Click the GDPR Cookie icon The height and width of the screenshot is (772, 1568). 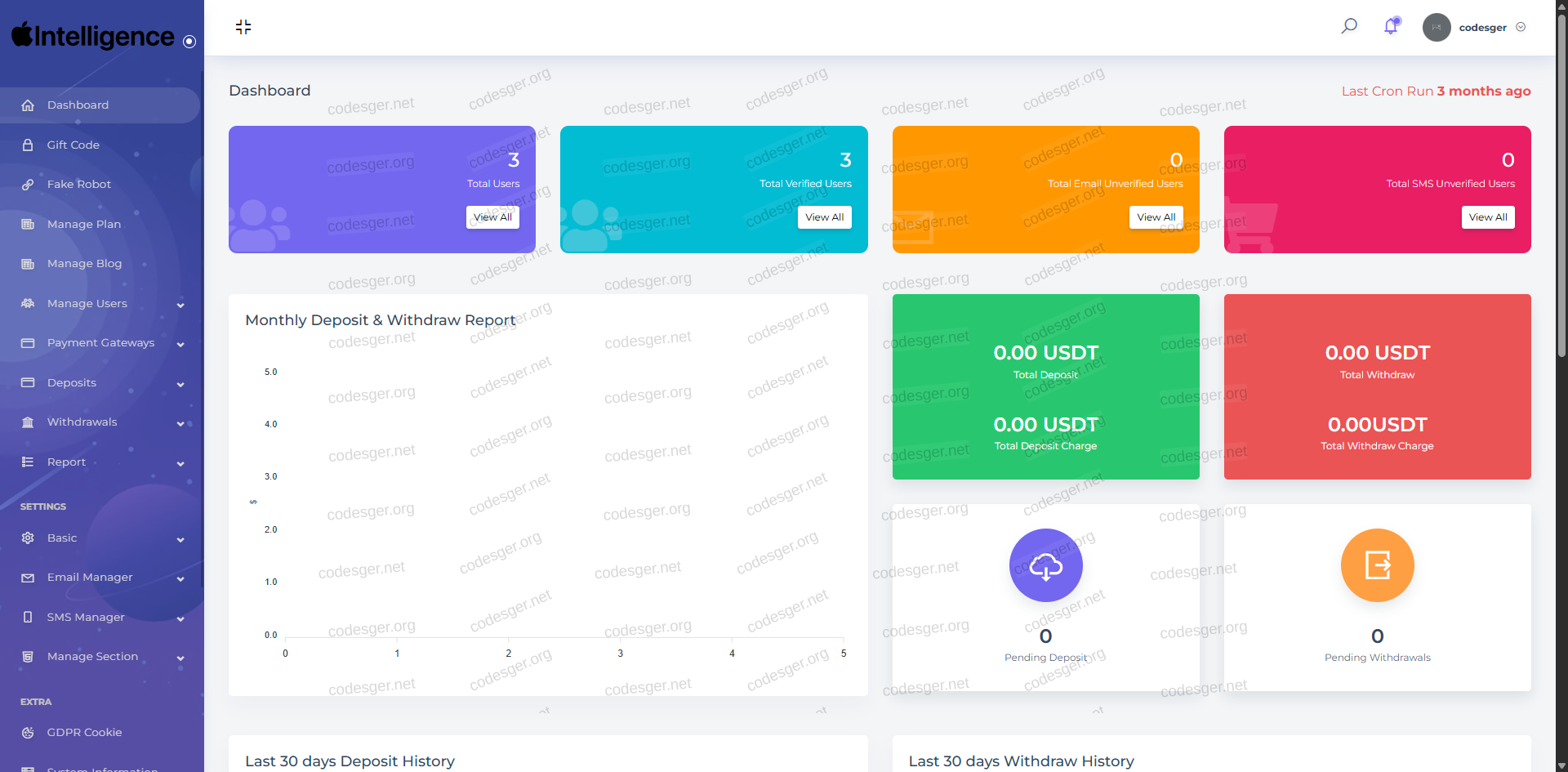click(28, 733)
